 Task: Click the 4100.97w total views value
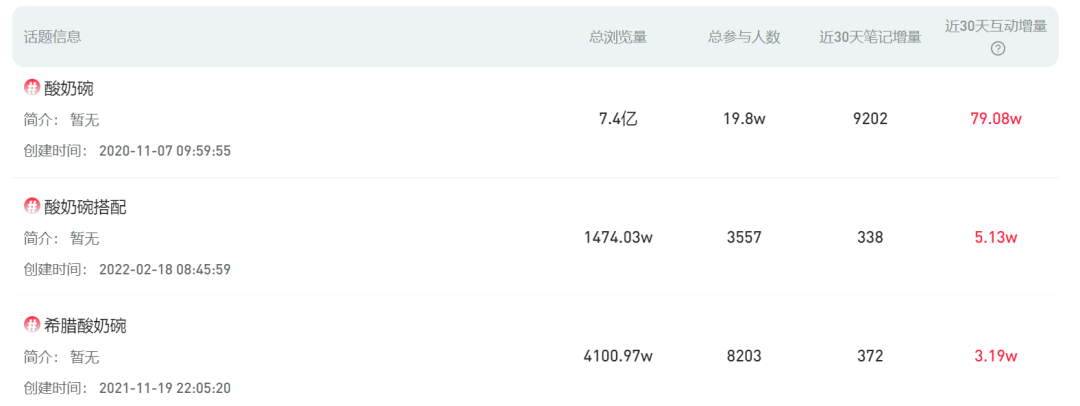coord(618,356)
